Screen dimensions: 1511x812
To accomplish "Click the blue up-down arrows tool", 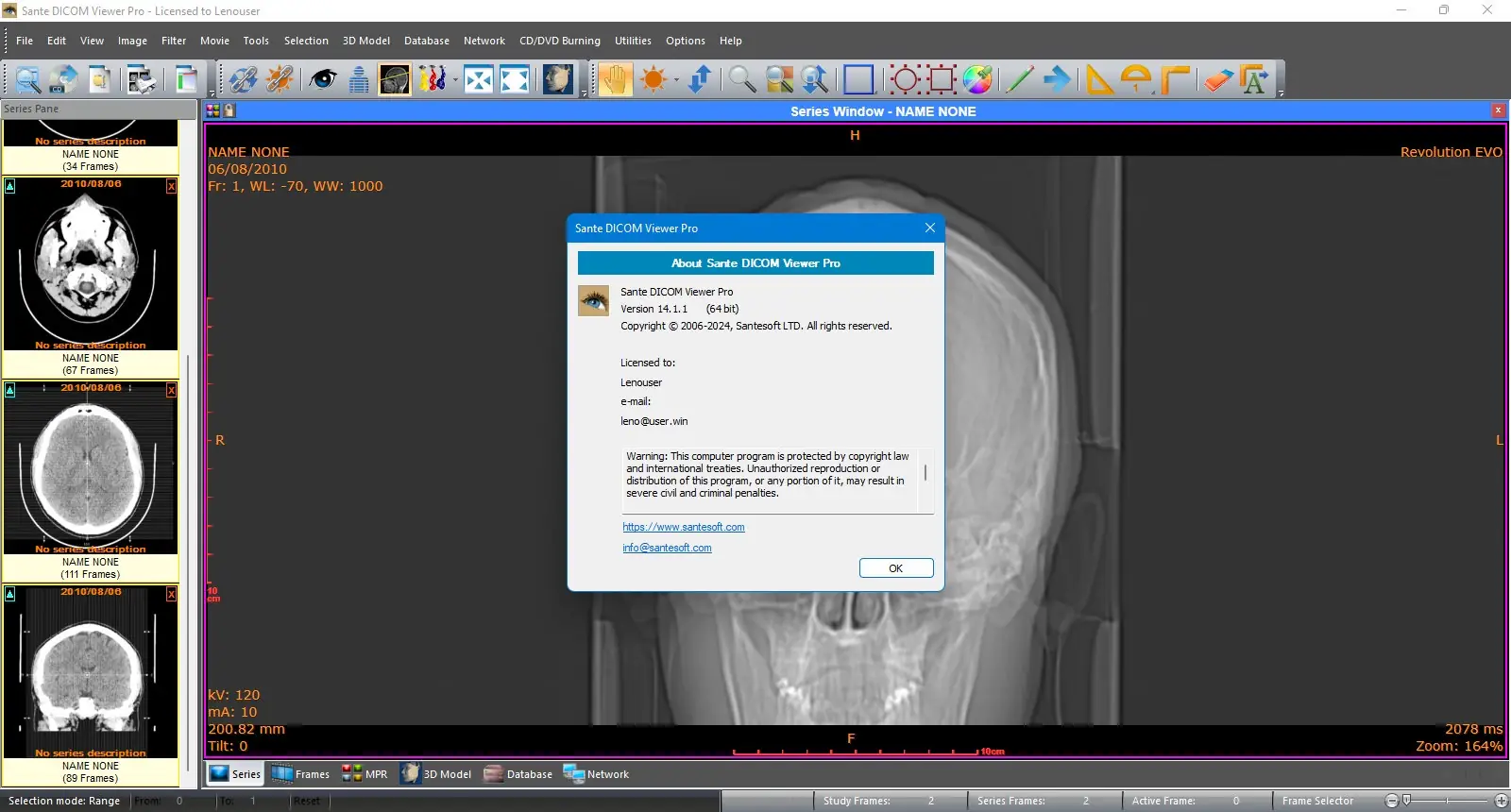I will (x=700, y=79).
